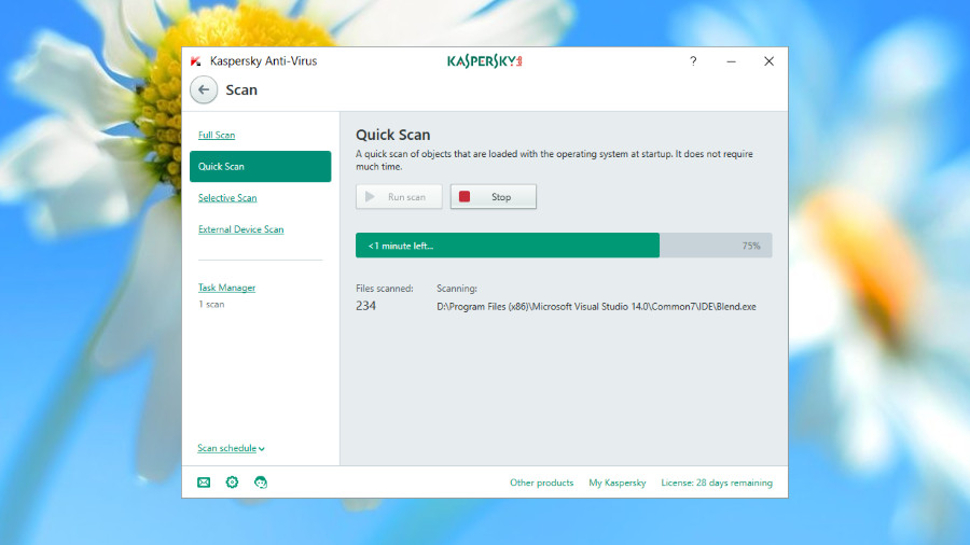Click the '<1 minute left...' label
This screenshot has height=545, width=970.
[x=400, y=246]
